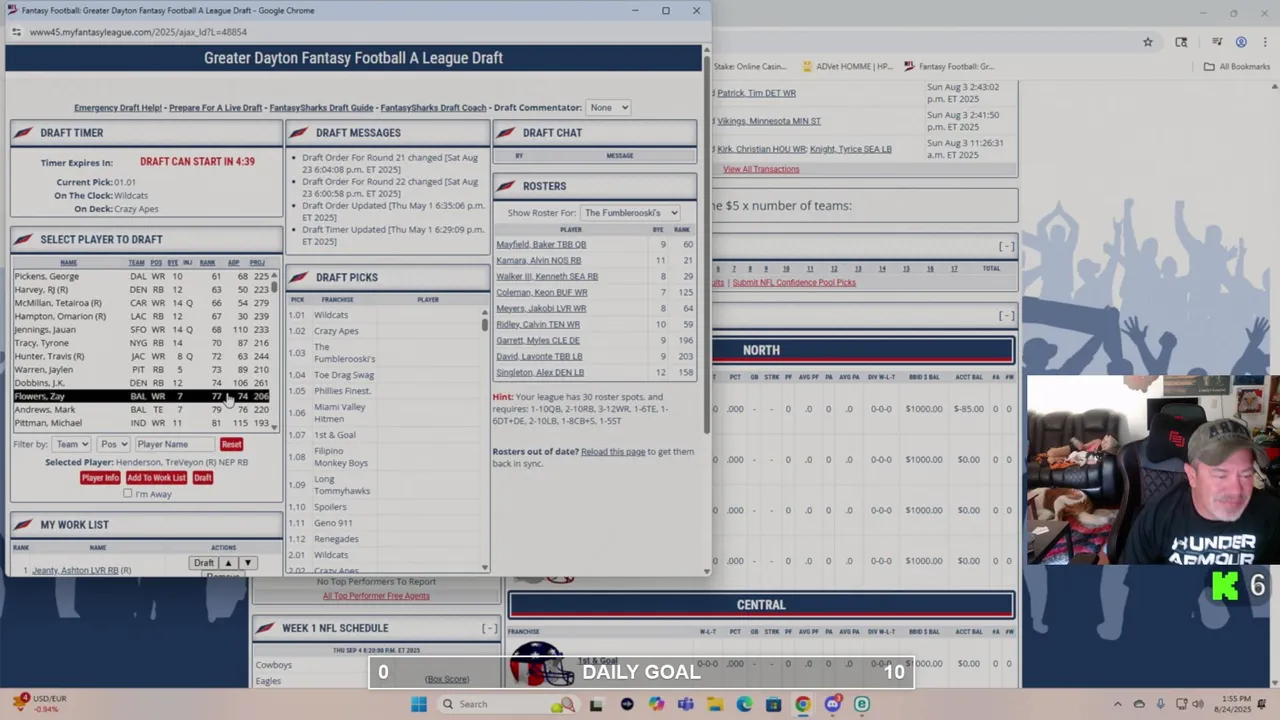Open Windows Start menu

[419, 704]
